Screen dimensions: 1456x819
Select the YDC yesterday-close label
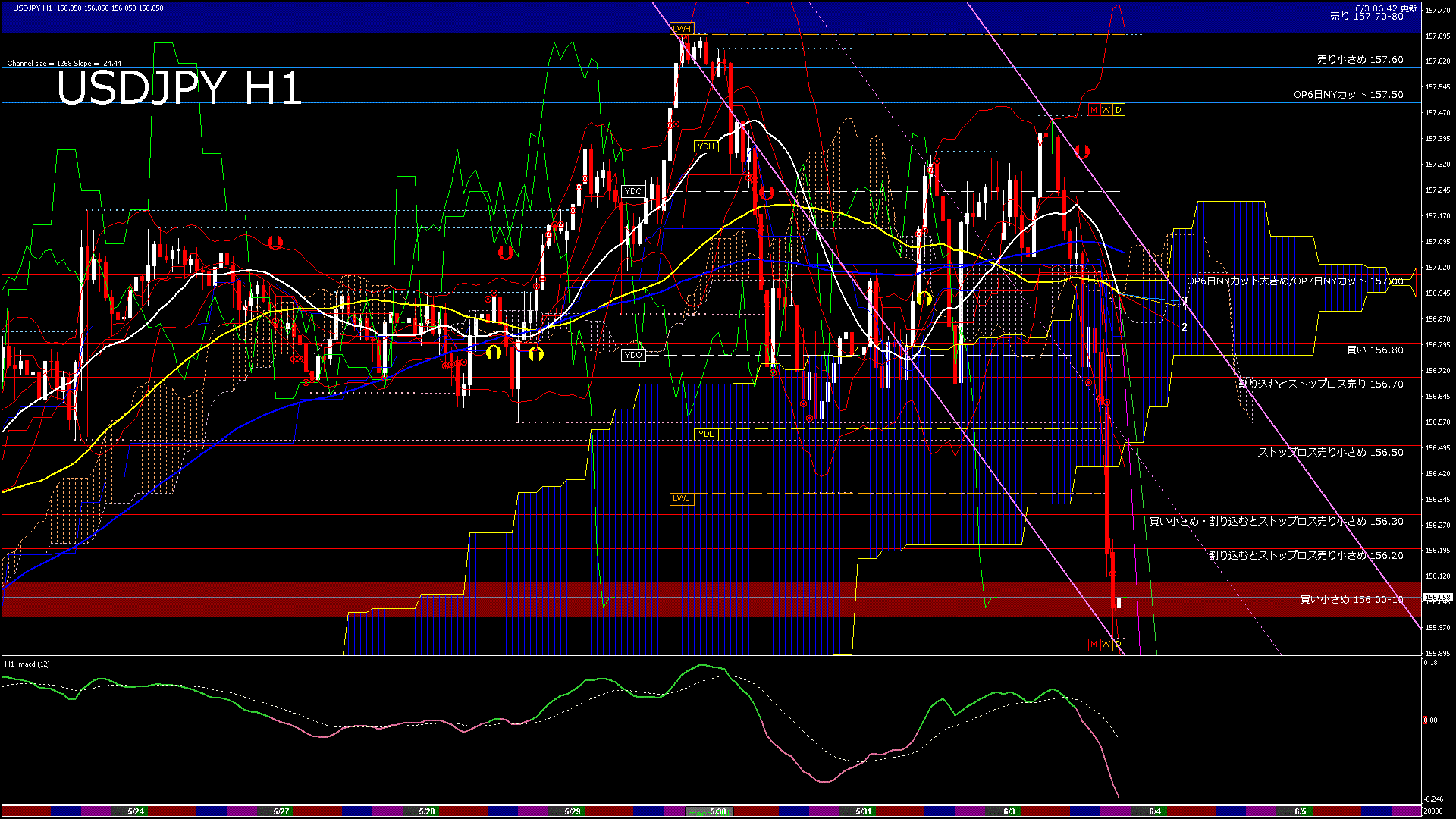point(633,191)
